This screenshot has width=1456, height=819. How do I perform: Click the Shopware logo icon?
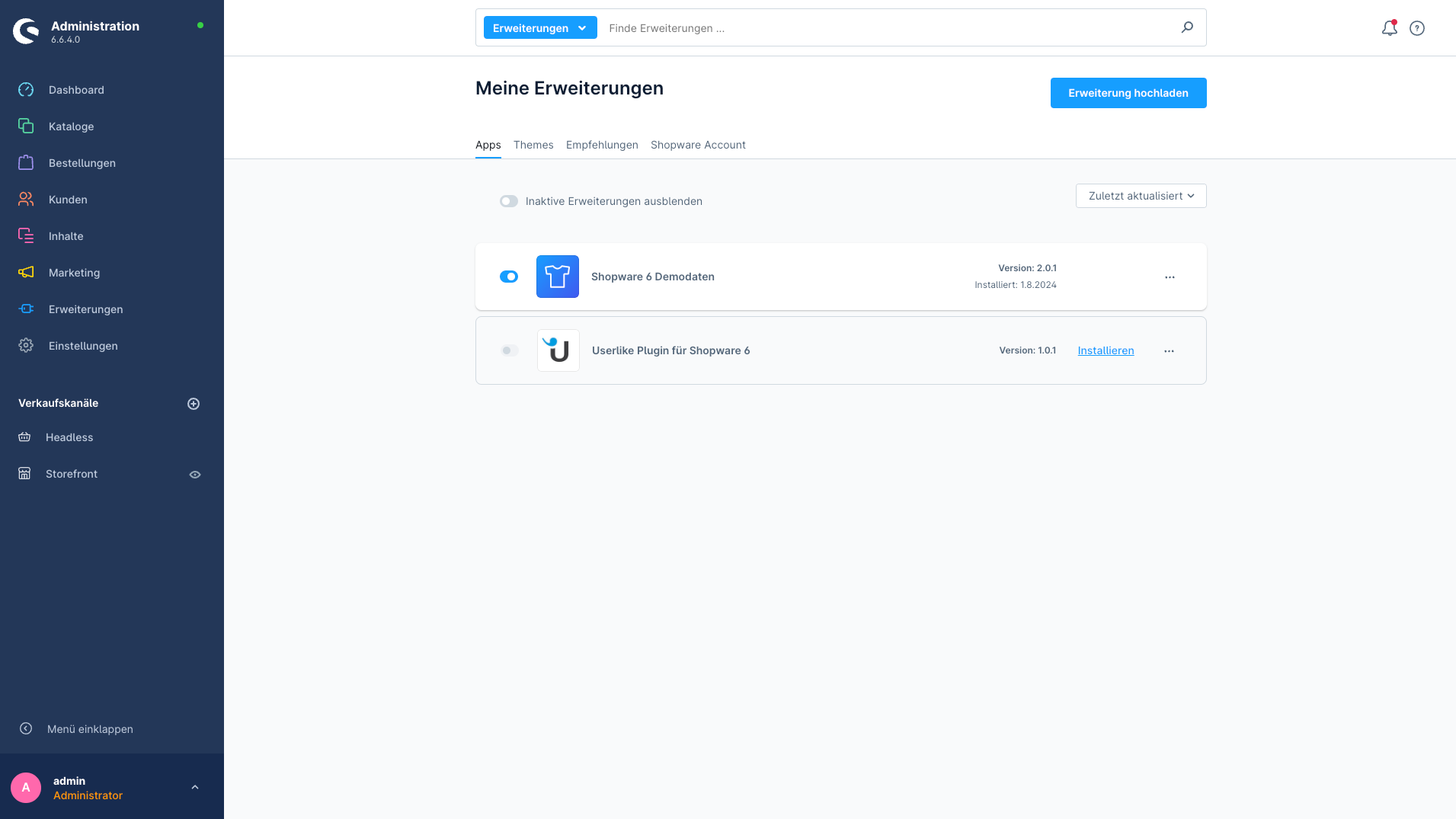pyautogui.click(x=26, y=31)
